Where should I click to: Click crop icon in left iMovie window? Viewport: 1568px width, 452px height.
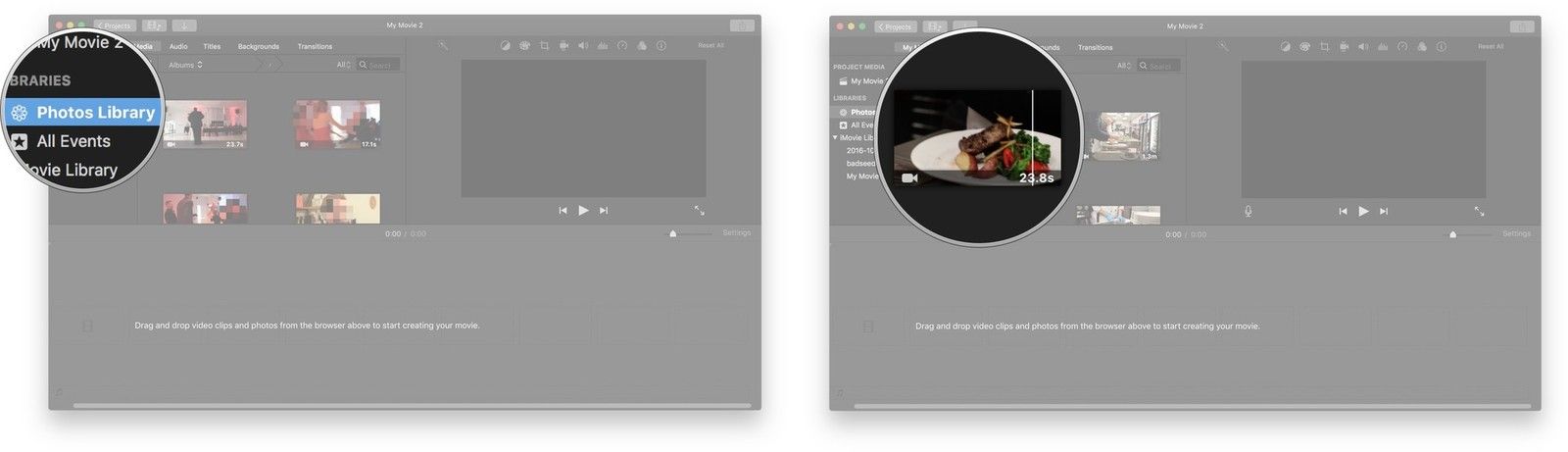tap(544, 46)
